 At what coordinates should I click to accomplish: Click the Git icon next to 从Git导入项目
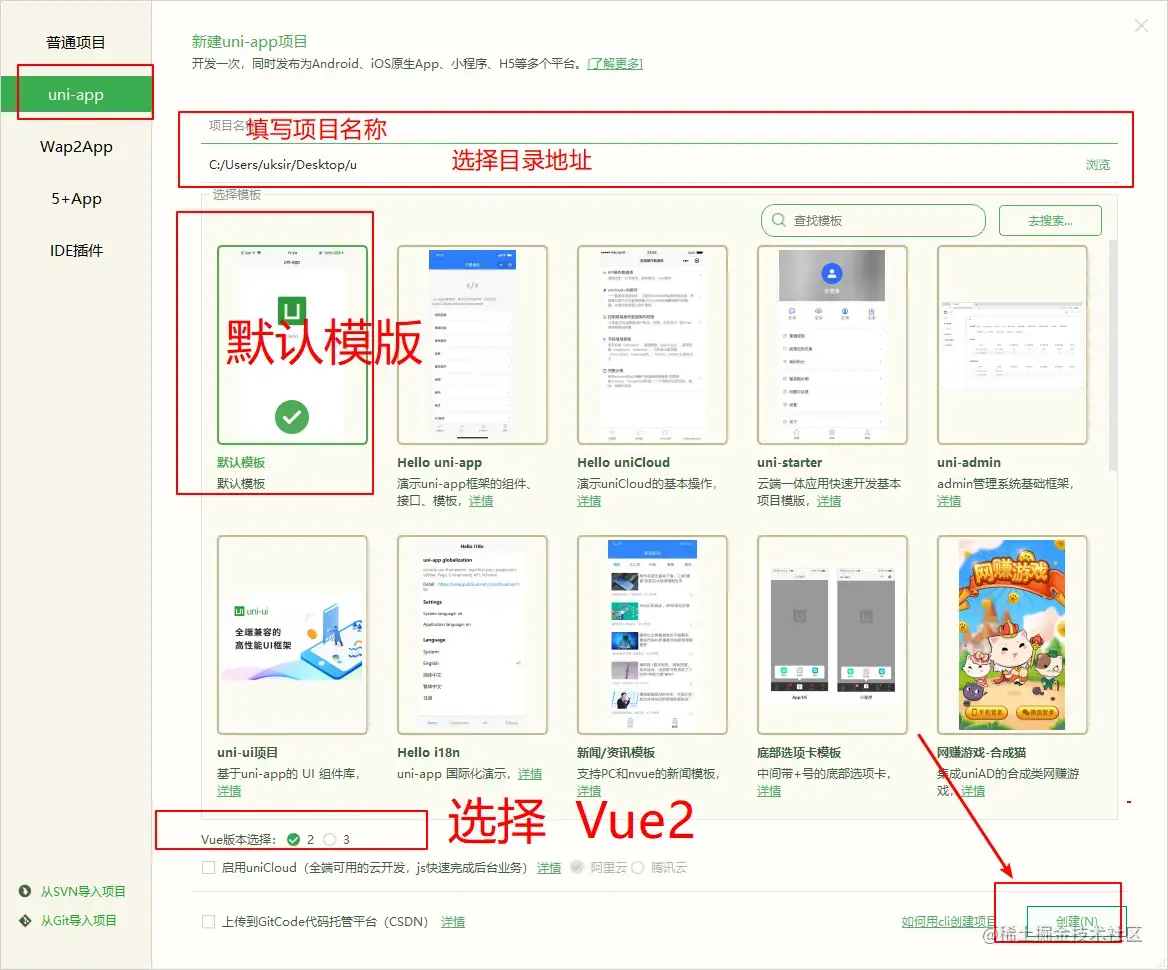click(22, 921)
